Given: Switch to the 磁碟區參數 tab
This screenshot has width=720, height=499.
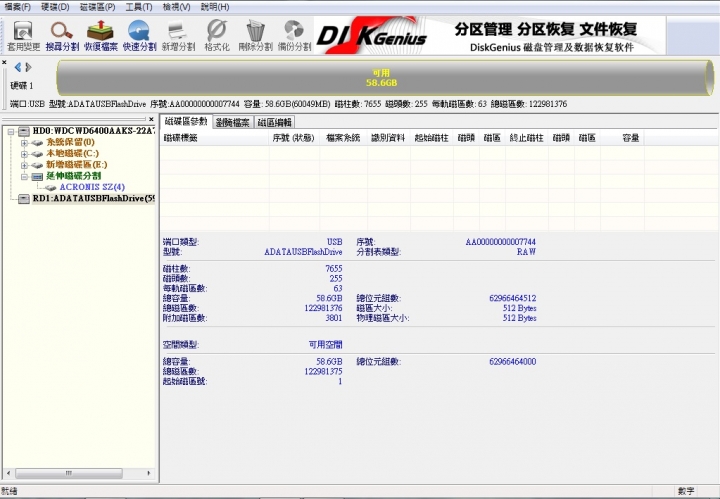Looking at the screenshot, I should pos(186,122).
